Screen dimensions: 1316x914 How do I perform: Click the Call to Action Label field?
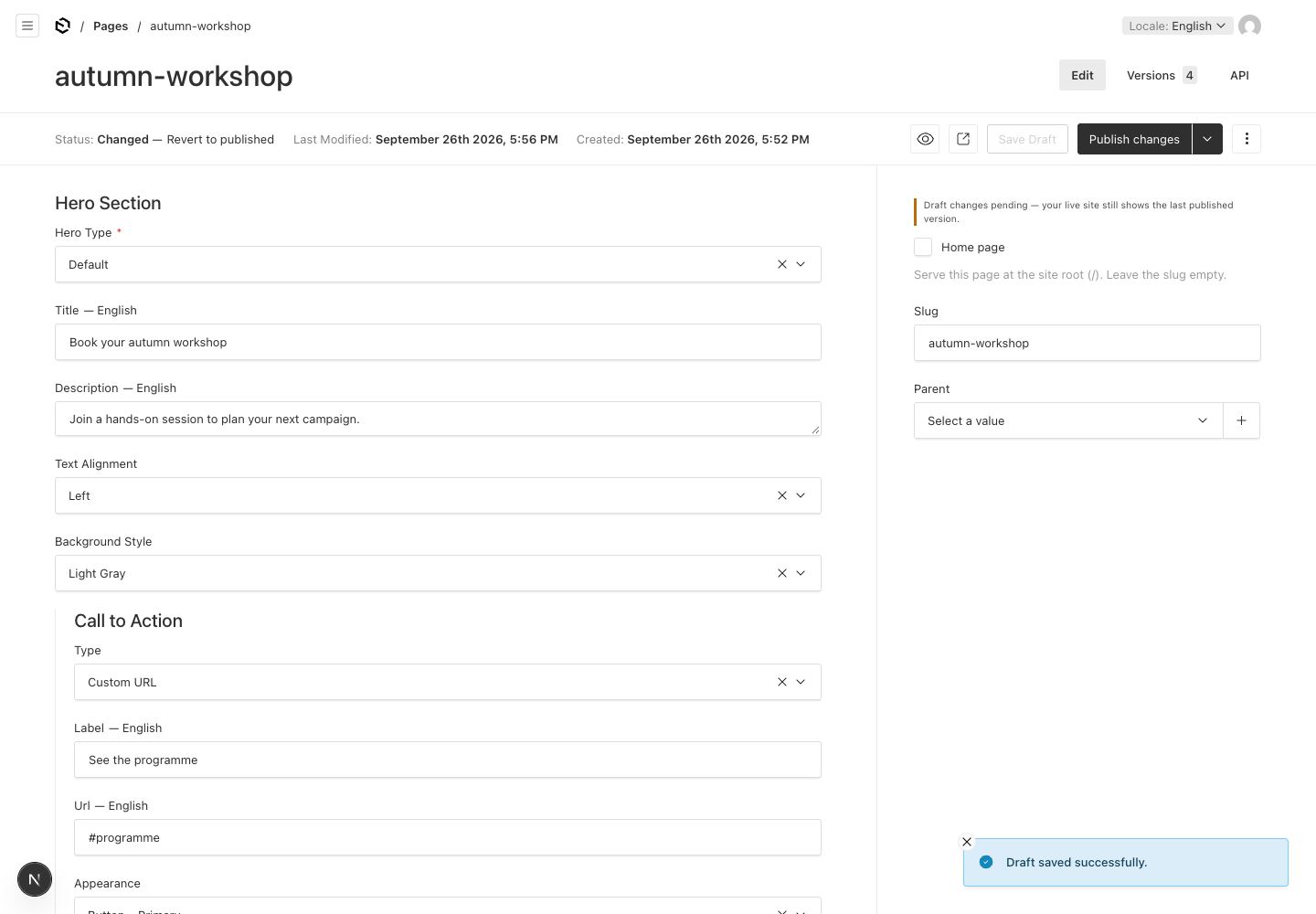tap(448, 760)
